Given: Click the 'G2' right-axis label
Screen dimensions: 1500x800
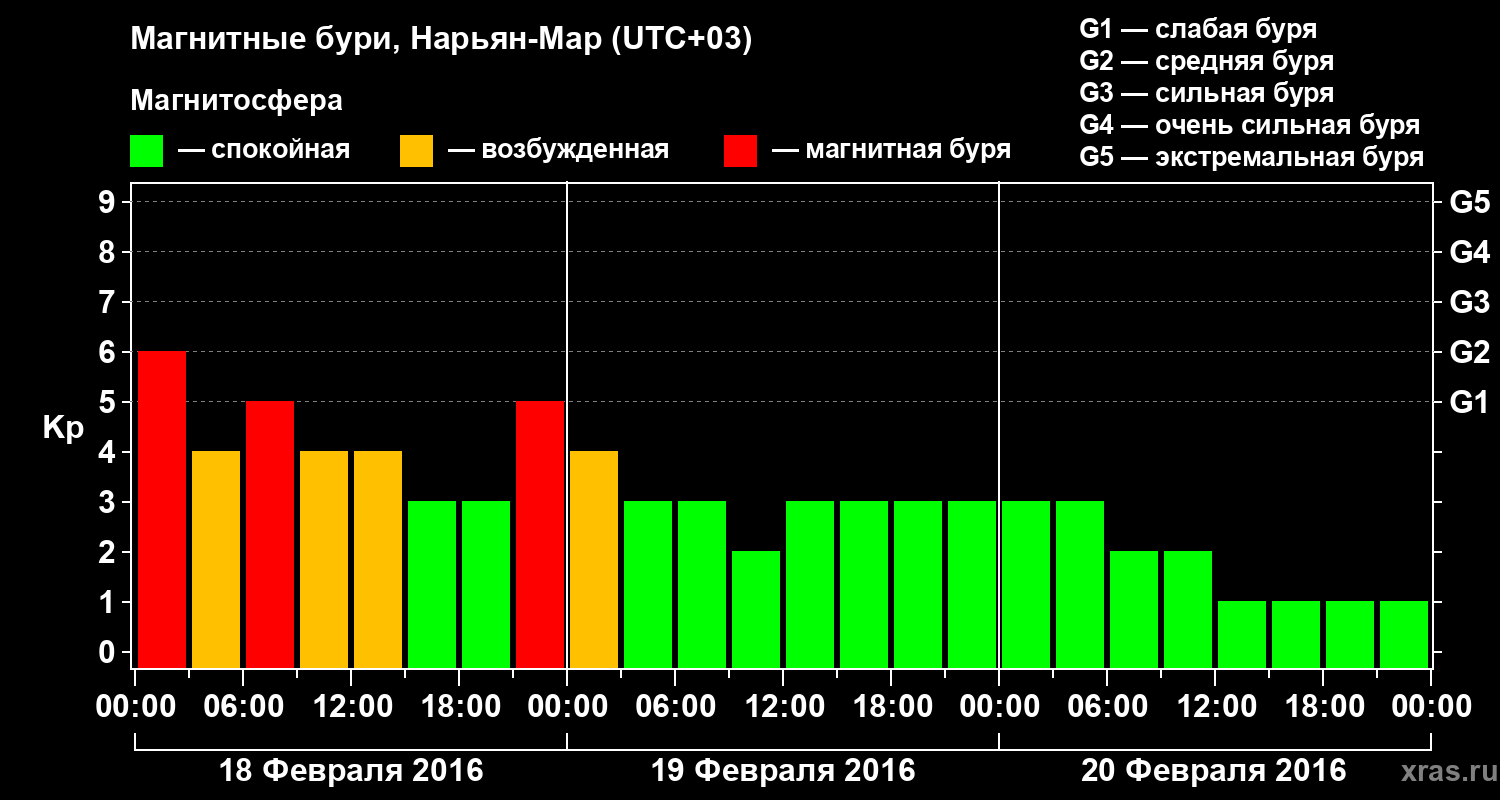Looking at the screenshot, I should click(1469, 353).
